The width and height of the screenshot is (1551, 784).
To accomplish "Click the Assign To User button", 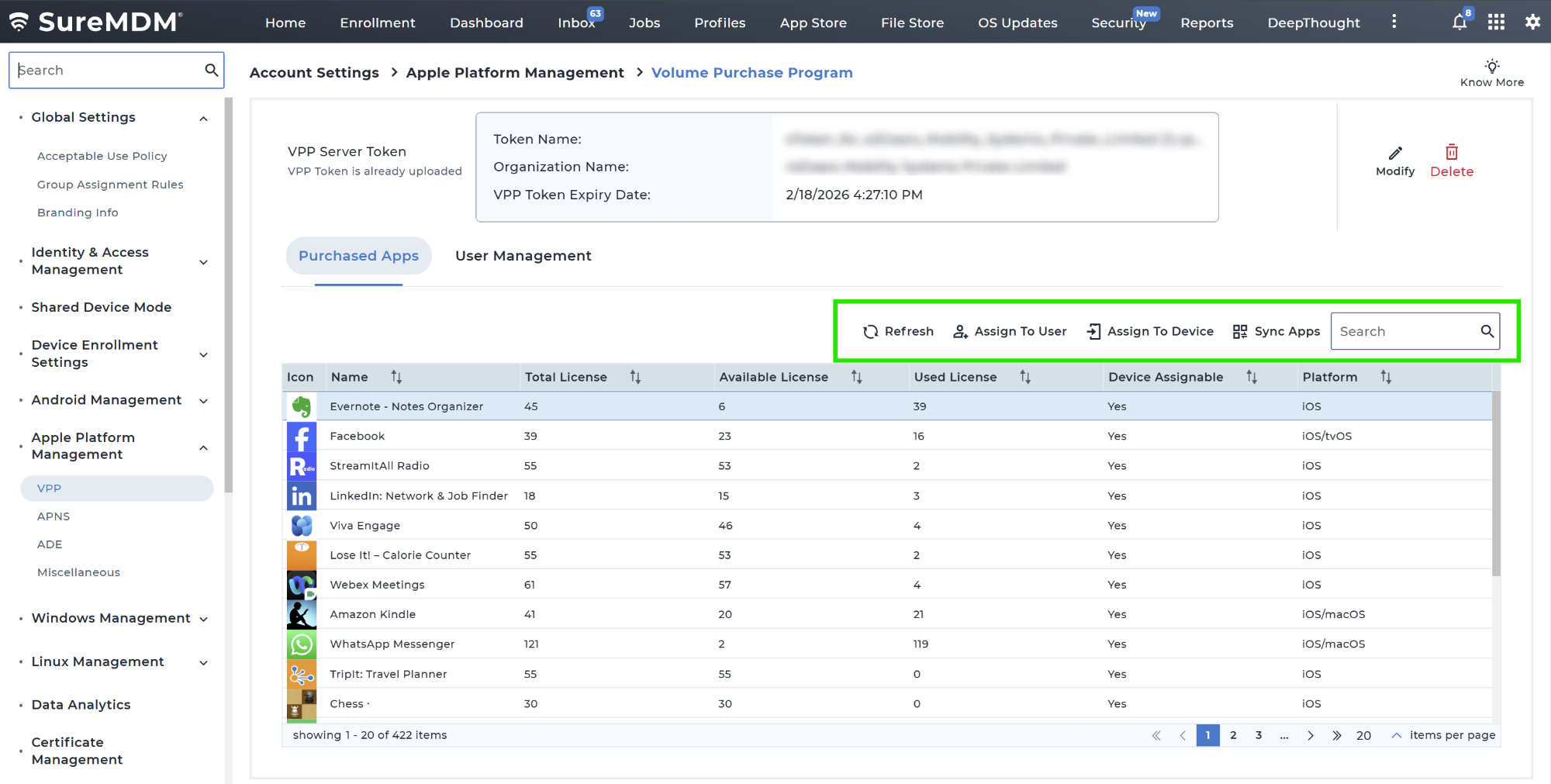I will tap(1010, 331).
